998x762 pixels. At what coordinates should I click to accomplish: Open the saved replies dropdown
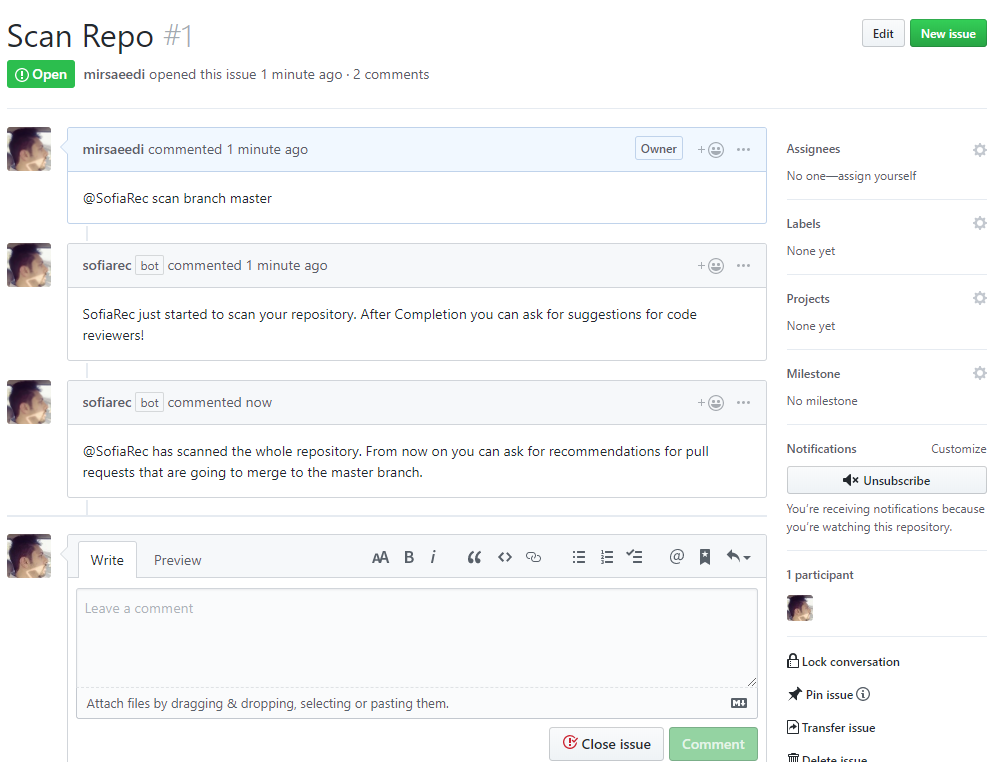pyautogui.click(x=738, y=557)
